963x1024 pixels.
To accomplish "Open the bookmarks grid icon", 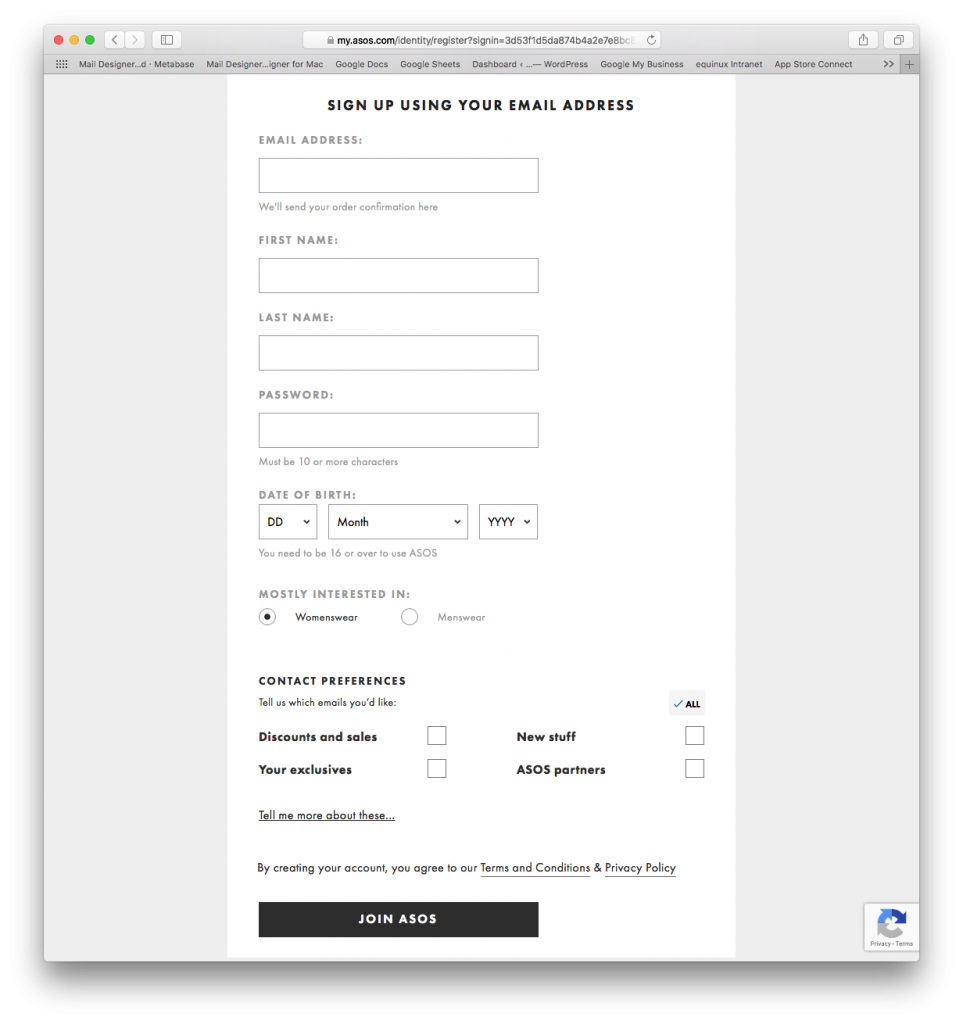I will pos(61,64).
